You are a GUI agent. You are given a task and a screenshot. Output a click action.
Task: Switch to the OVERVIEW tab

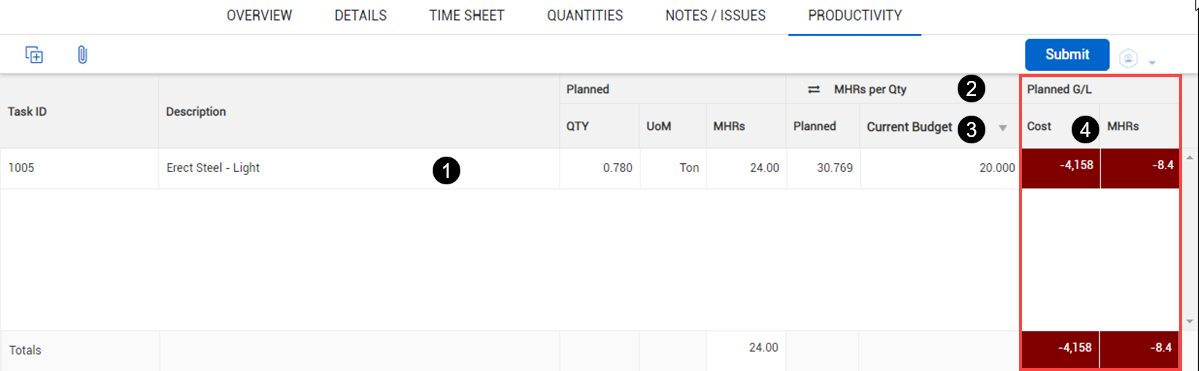point(259,15)
